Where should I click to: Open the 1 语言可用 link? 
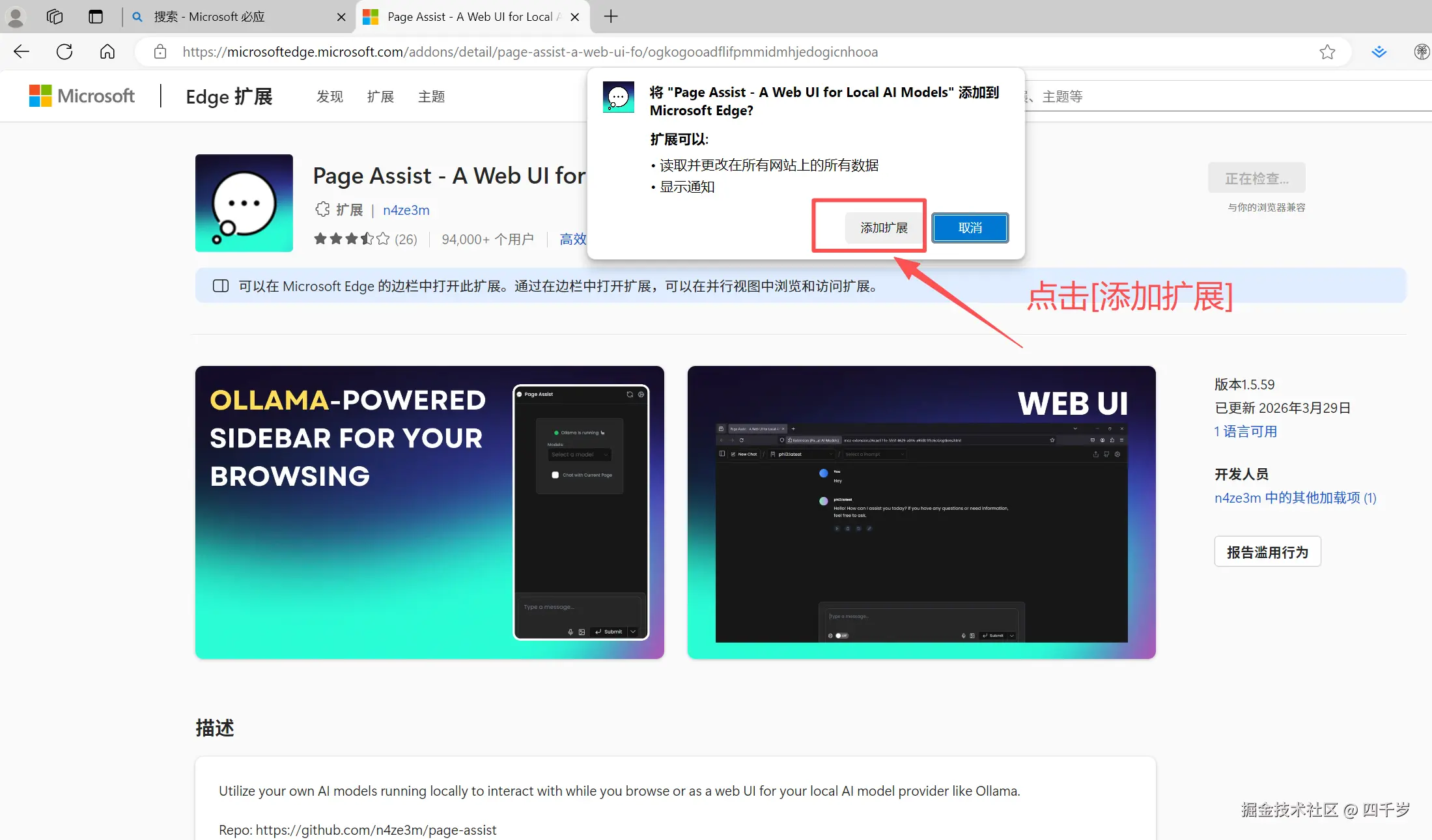pos(1245,432)
